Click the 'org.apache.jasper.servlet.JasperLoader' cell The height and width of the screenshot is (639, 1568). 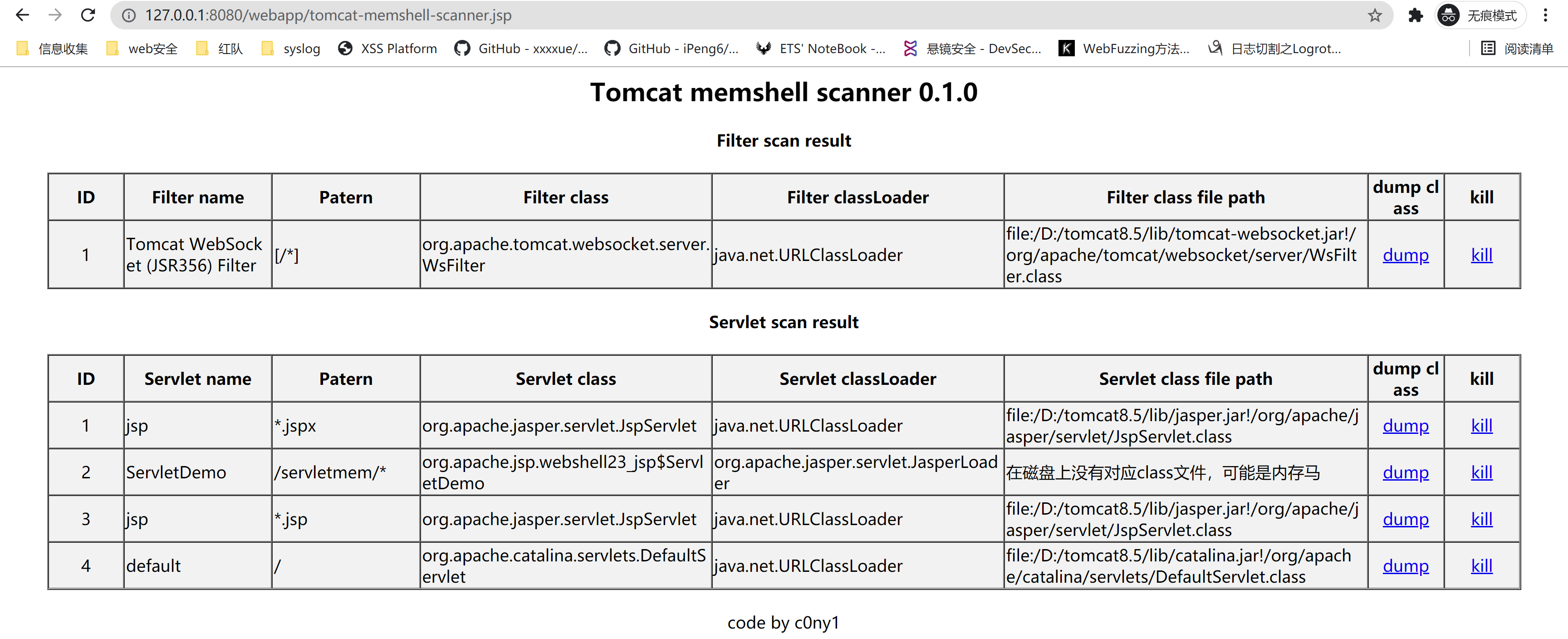[857, 472]
